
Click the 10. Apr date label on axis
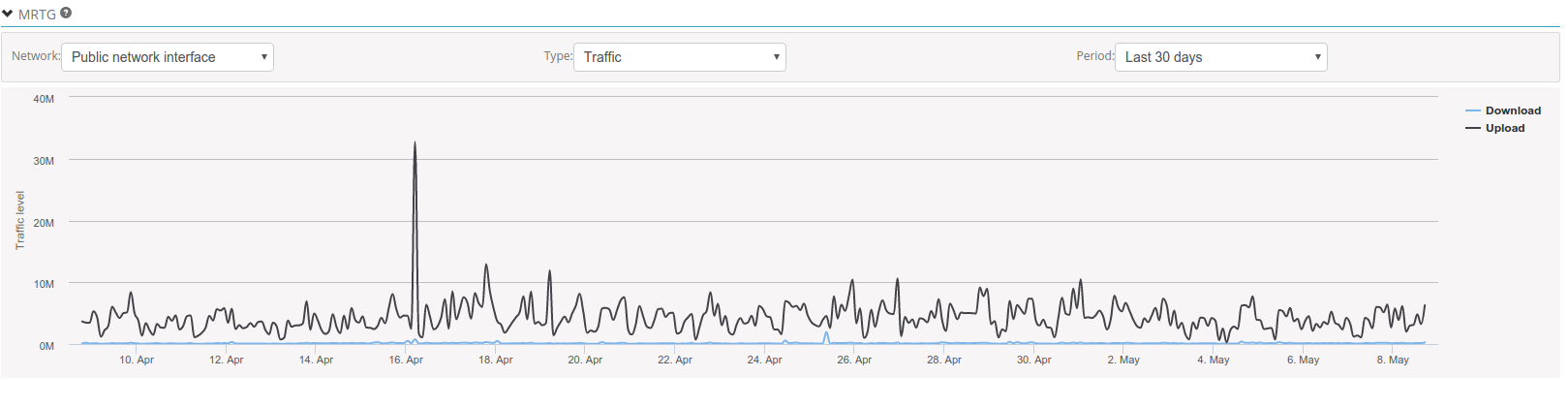click(x=137, y=360)
